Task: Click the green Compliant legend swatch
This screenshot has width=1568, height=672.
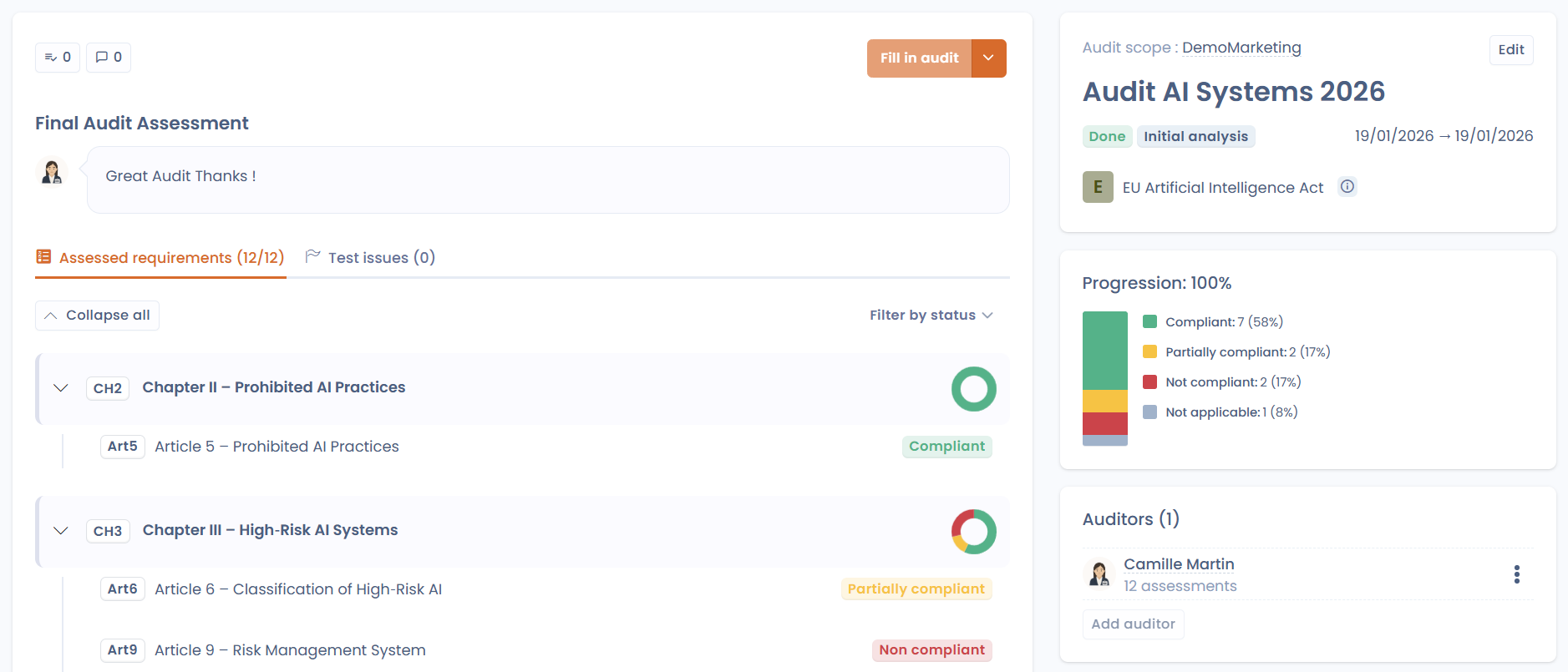Action: coord(1149,322)
